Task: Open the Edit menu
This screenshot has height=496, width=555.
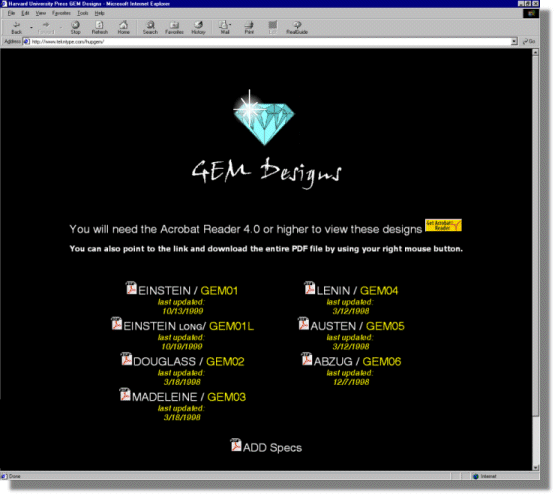Action: pyautogui.click(x=25, y=13)
